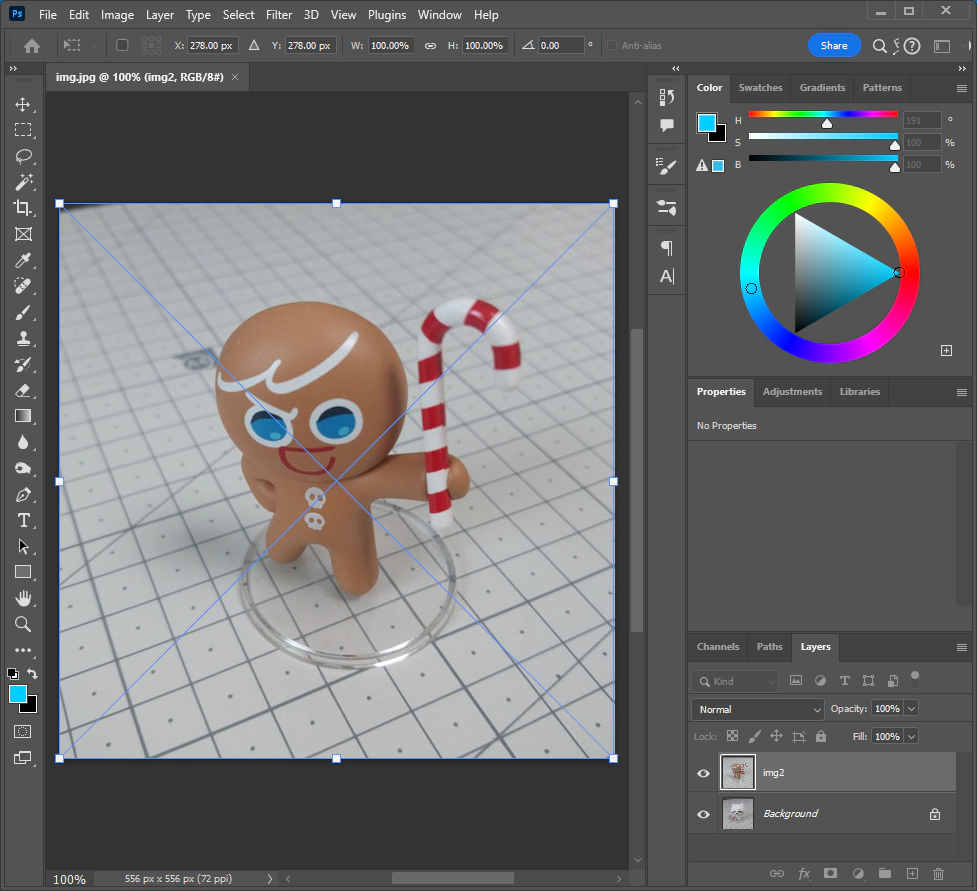
Task: Swap foreground and background colors
Action: (32, 674)
